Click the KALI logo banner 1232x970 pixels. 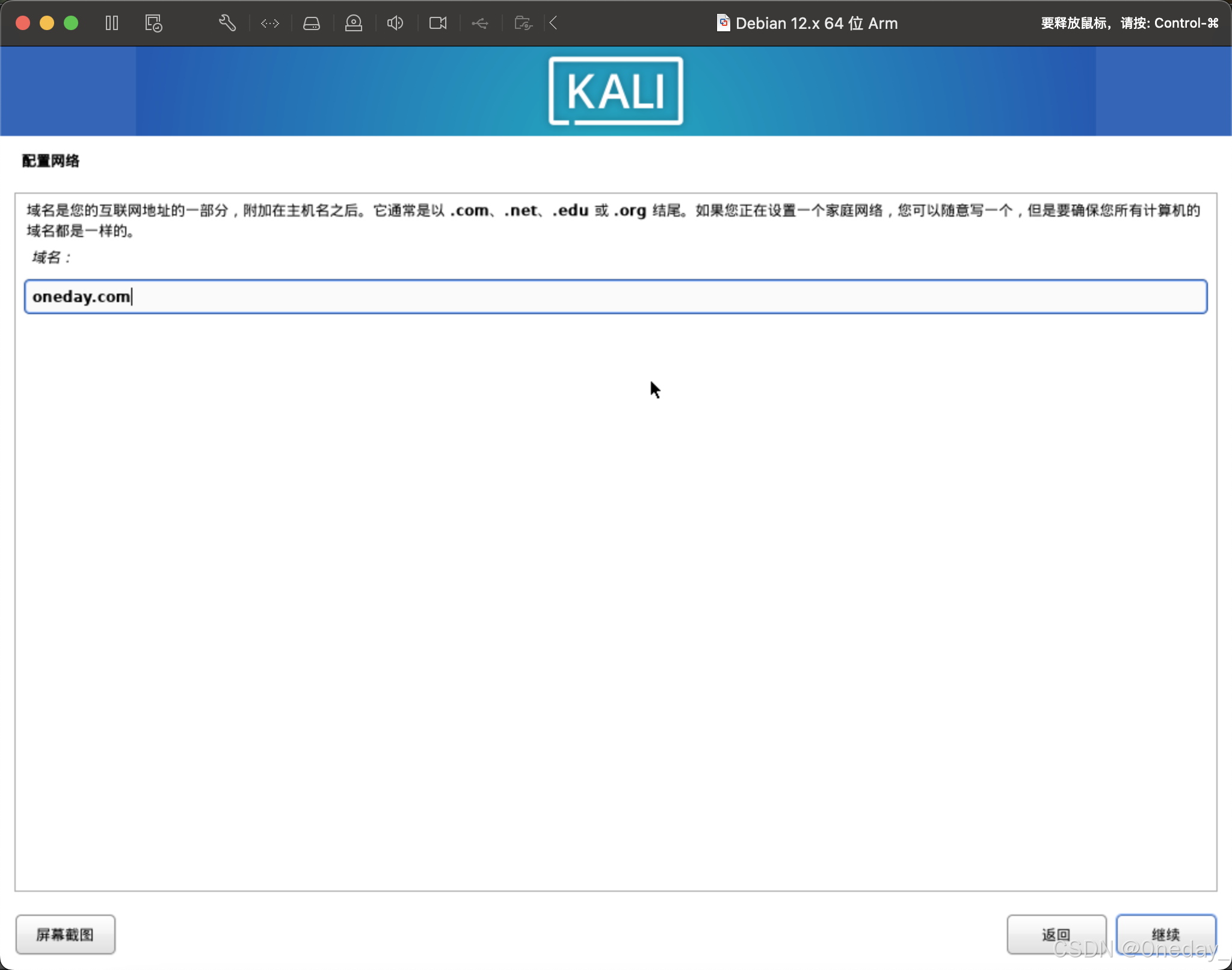click(x=615, y=91)
